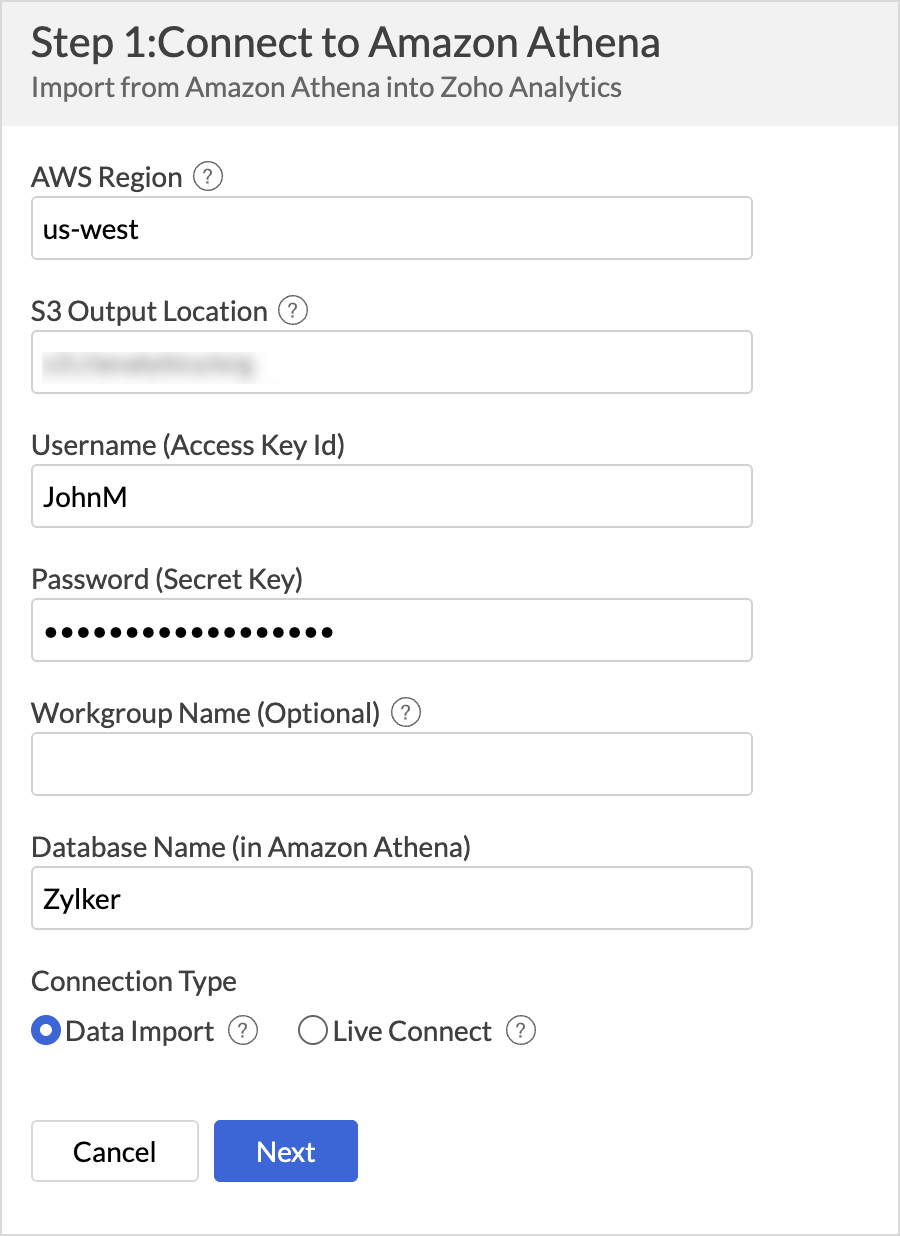Screen dimensions: 900x1236
Task: Click the blue Next button
Action: pos(286,1151)
